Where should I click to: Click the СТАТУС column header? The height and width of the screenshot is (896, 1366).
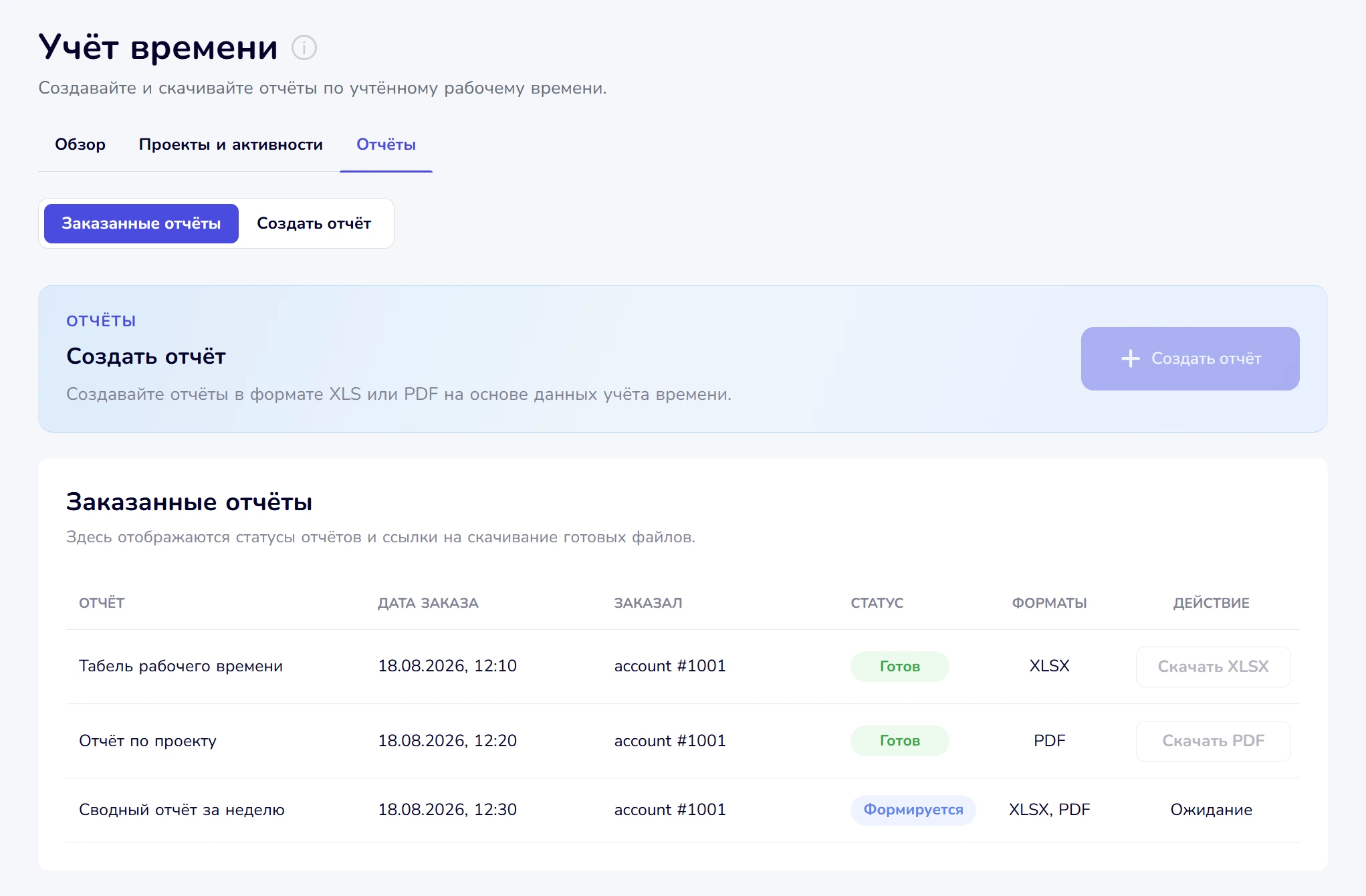(877, 602)
